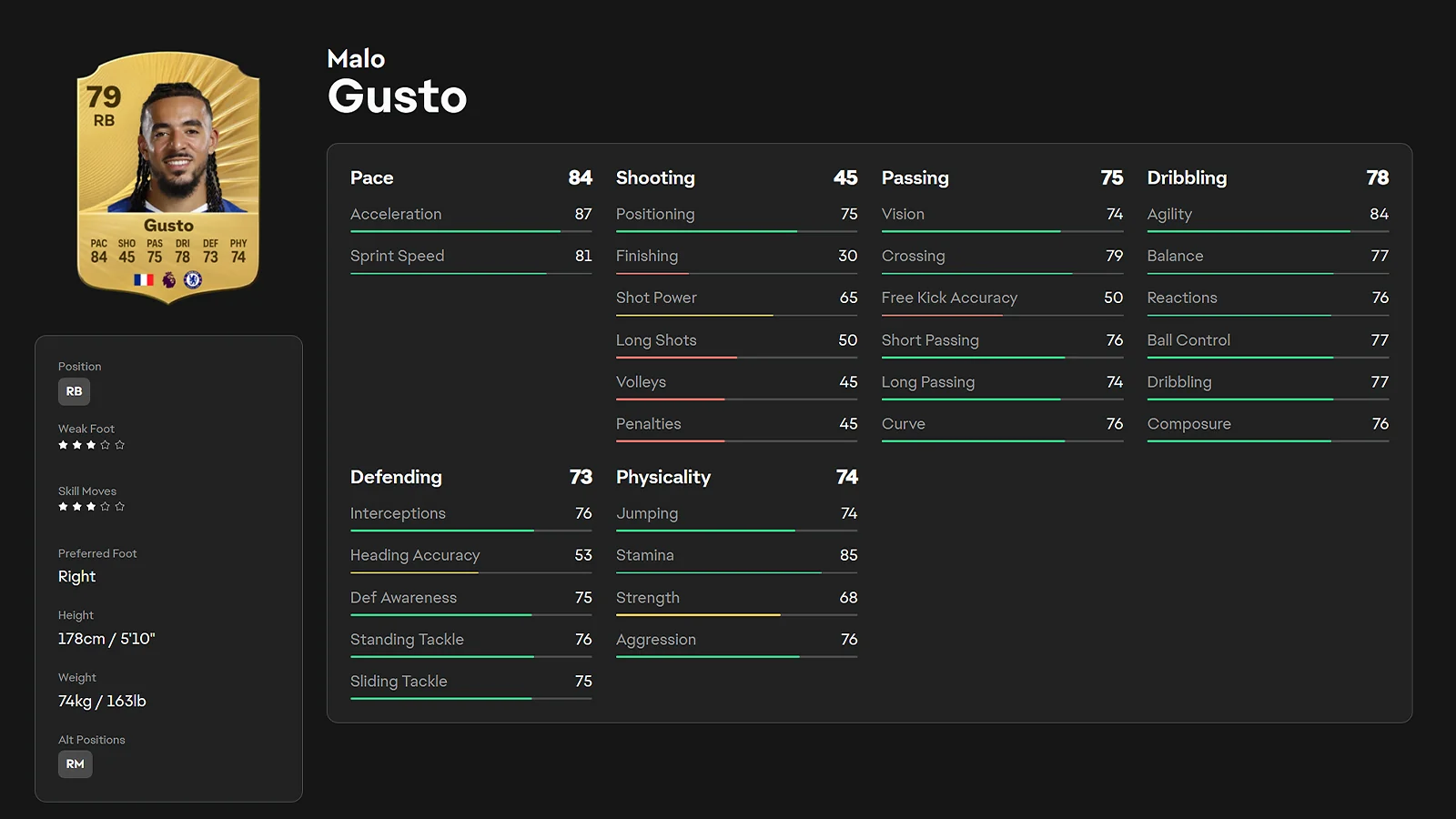Click the Sliding Tackle label

click(x=399, y=682)
